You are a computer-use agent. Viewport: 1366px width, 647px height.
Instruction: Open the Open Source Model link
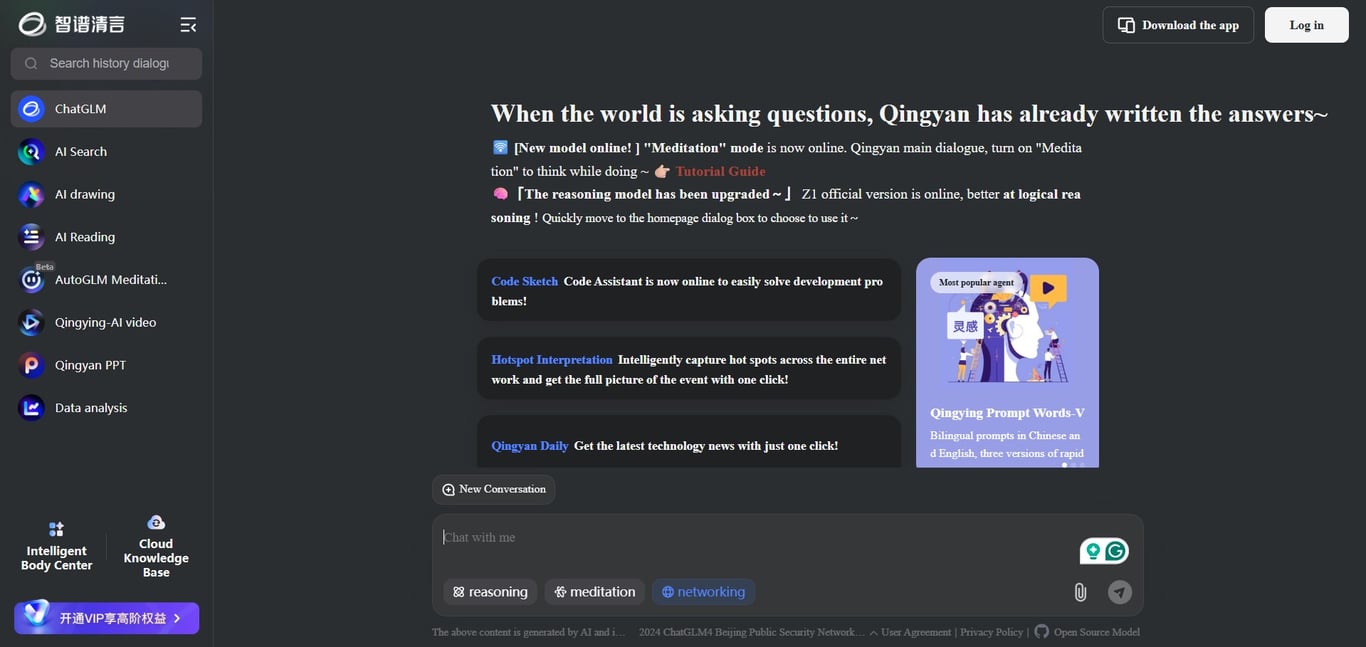coord(1096,632)
